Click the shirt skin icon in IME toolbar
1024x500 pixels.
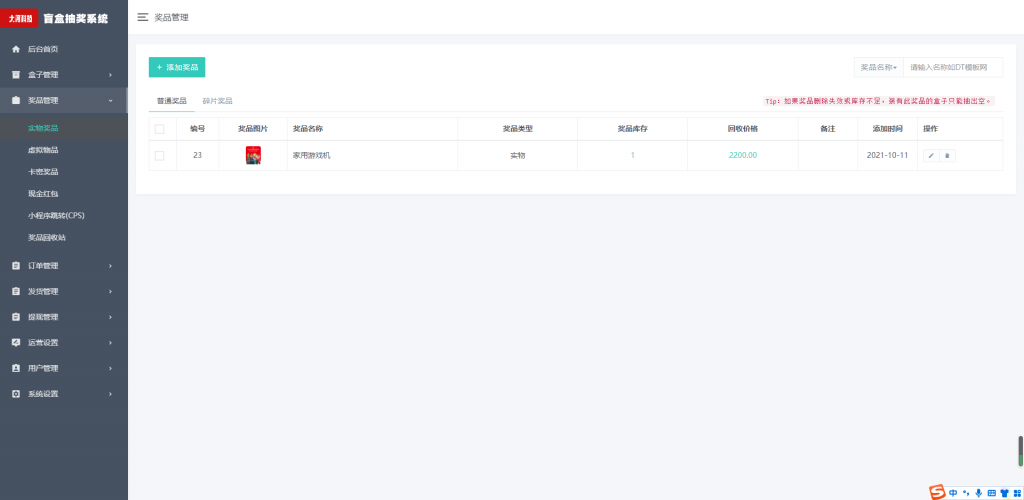(x=1004, y=493)
